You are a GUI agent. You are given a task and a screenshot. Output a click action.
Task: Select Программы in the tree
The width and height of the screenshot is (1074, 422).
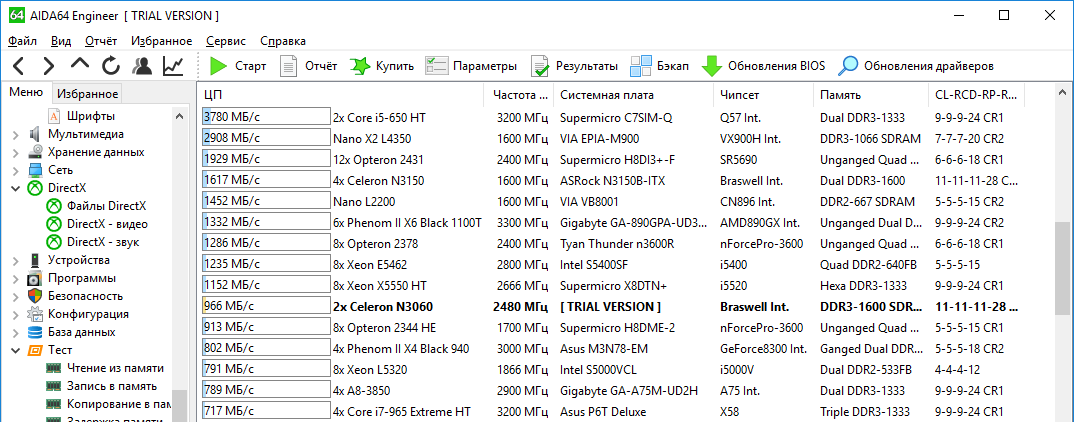pyautogui.click(x=82, y=277)
